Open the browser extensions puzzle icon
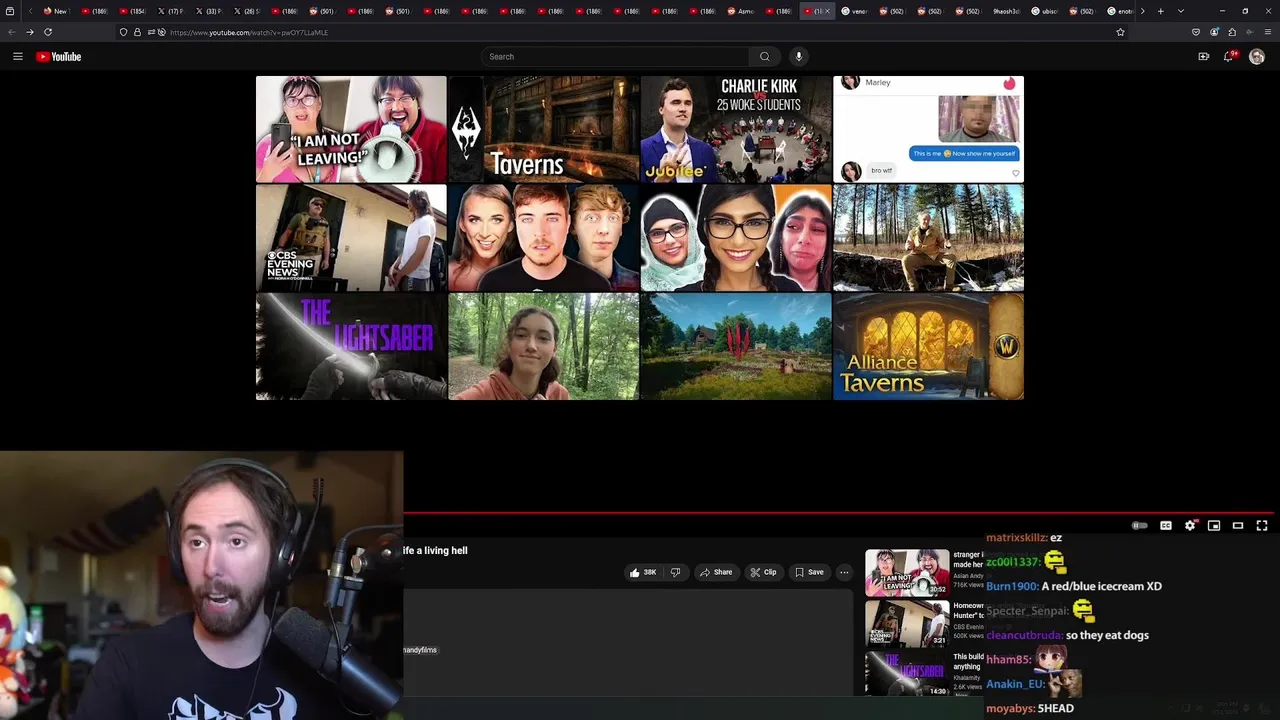 [1232, 32]
